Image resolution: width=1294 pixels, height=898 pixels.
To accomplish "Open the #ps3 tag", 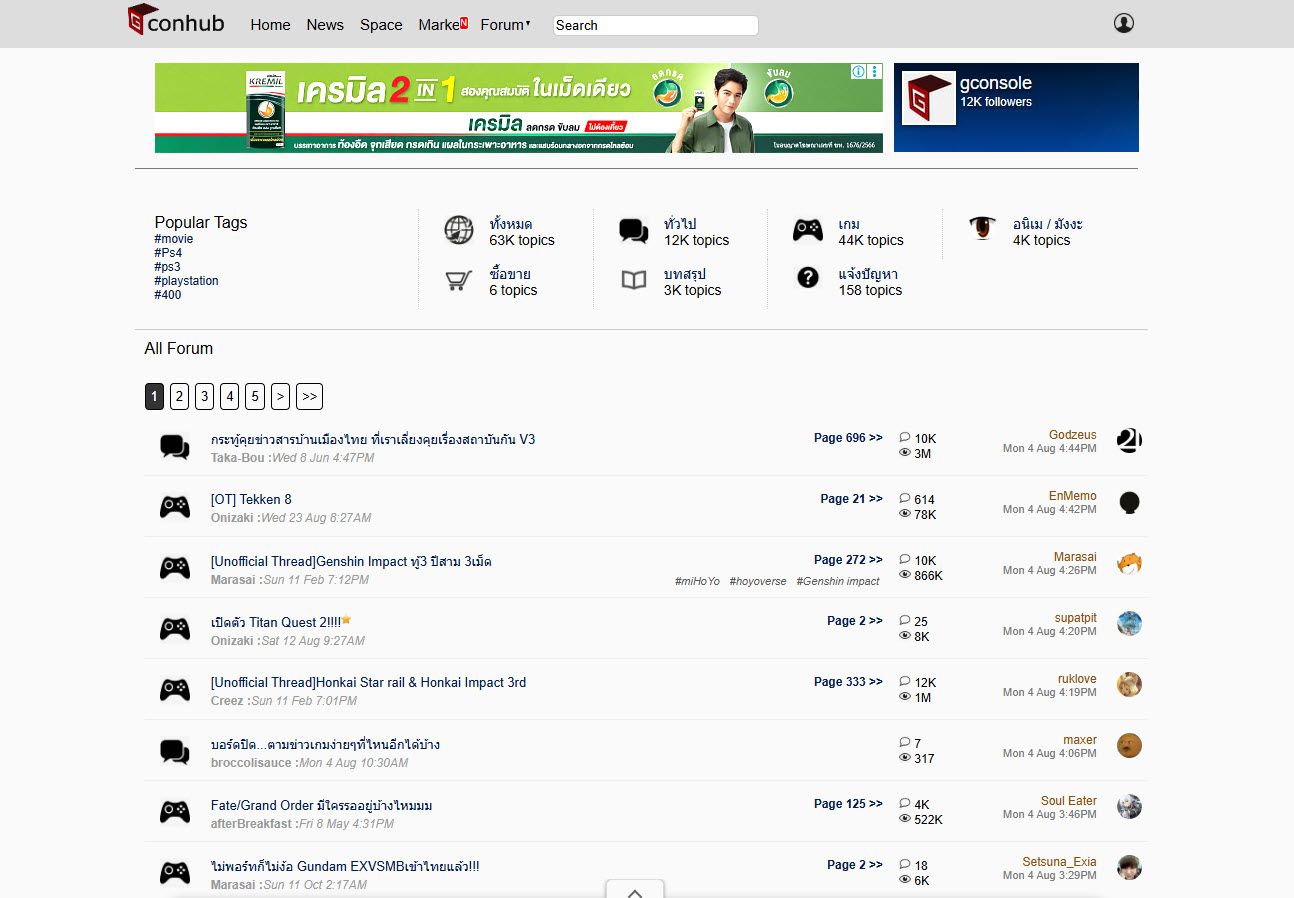I will (167, 267).
